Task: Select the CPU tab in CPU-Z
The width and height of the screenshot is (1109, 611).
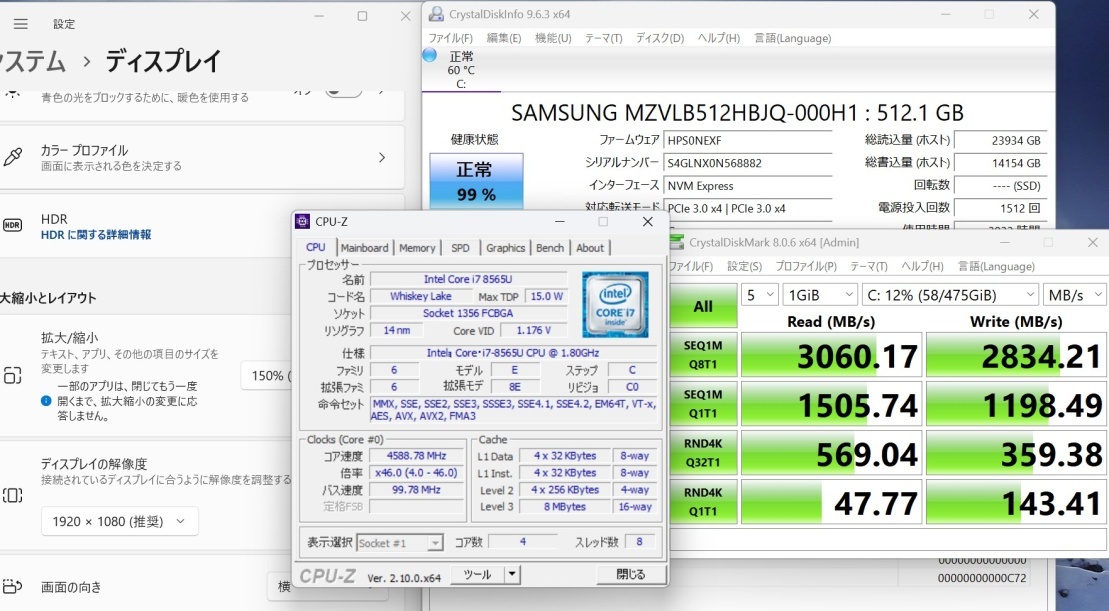Action: coord(315,247)
